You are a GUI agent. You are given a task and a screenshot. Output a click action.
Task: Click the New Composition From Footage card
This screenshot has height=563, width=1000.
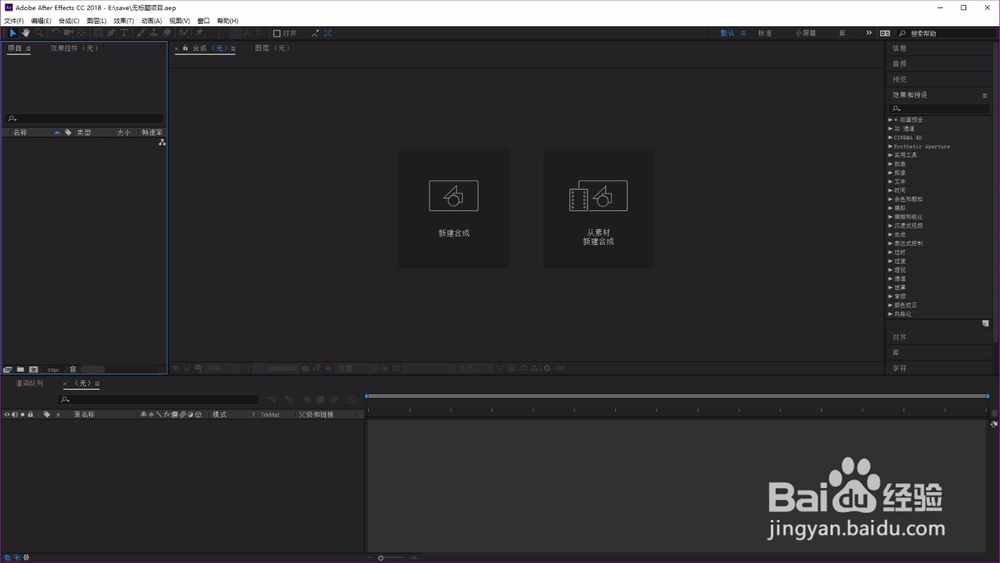tap(598, 208)
